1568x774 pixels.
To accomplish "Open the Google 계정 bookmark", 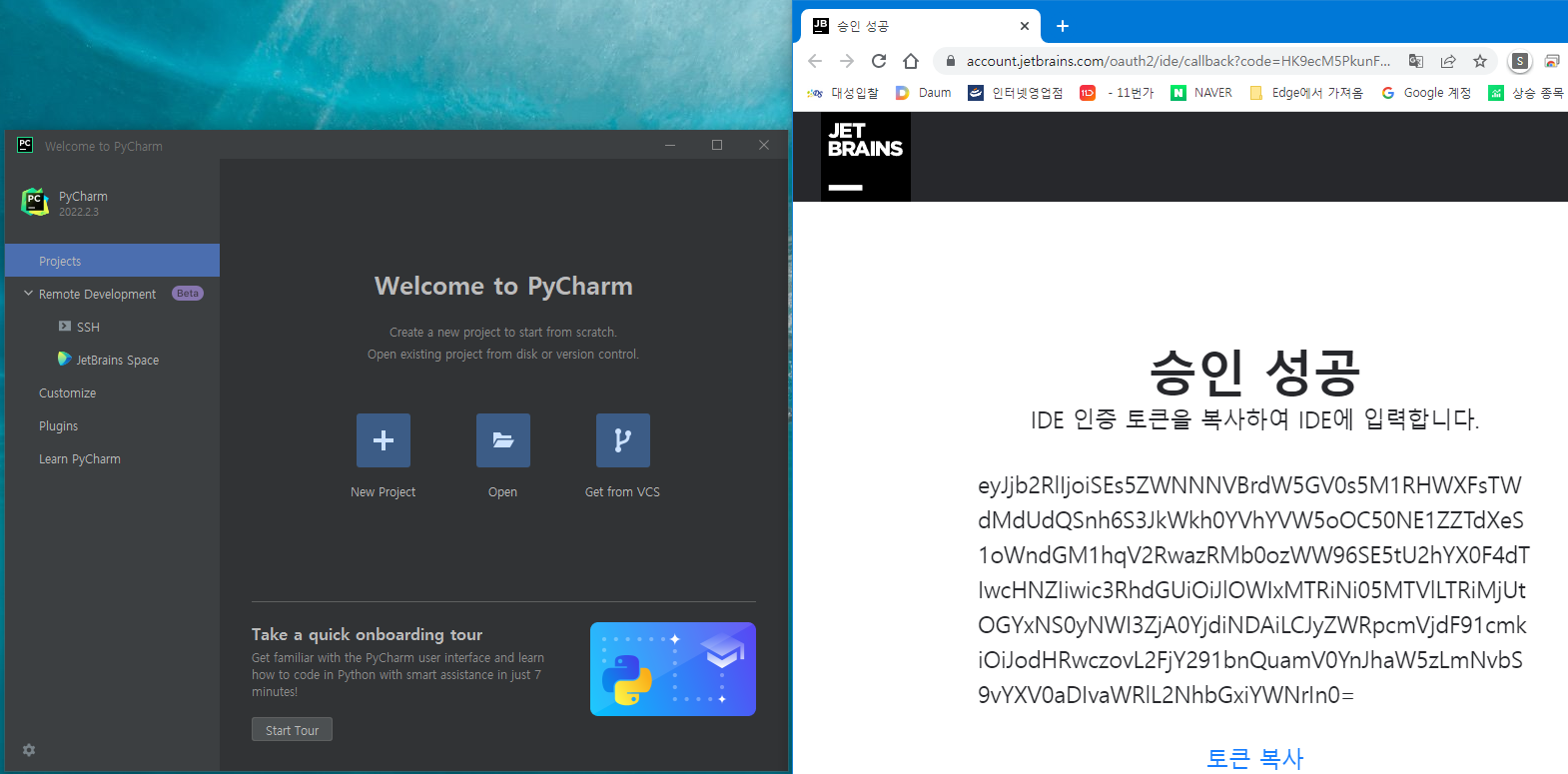I will click(x=1426, y=93).
